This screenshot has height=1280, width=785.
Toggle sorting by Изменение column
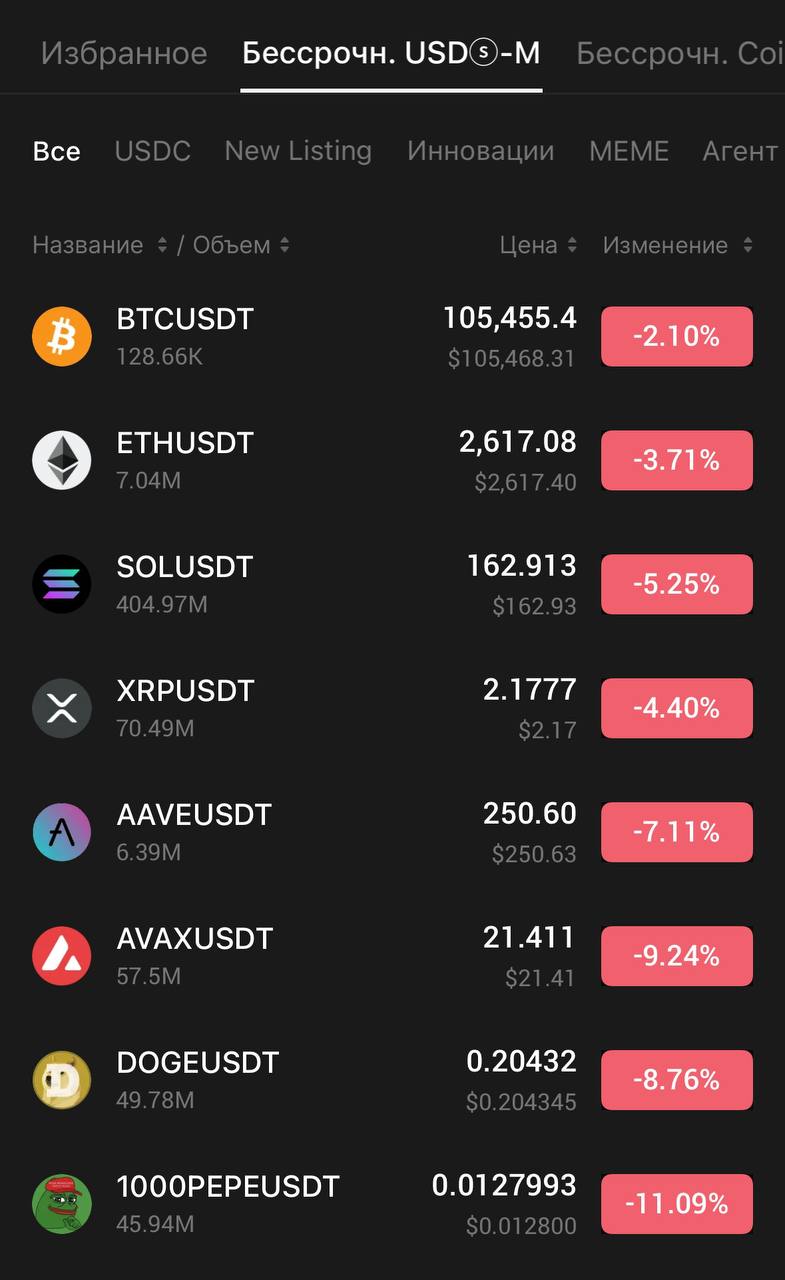pos(678,245)
